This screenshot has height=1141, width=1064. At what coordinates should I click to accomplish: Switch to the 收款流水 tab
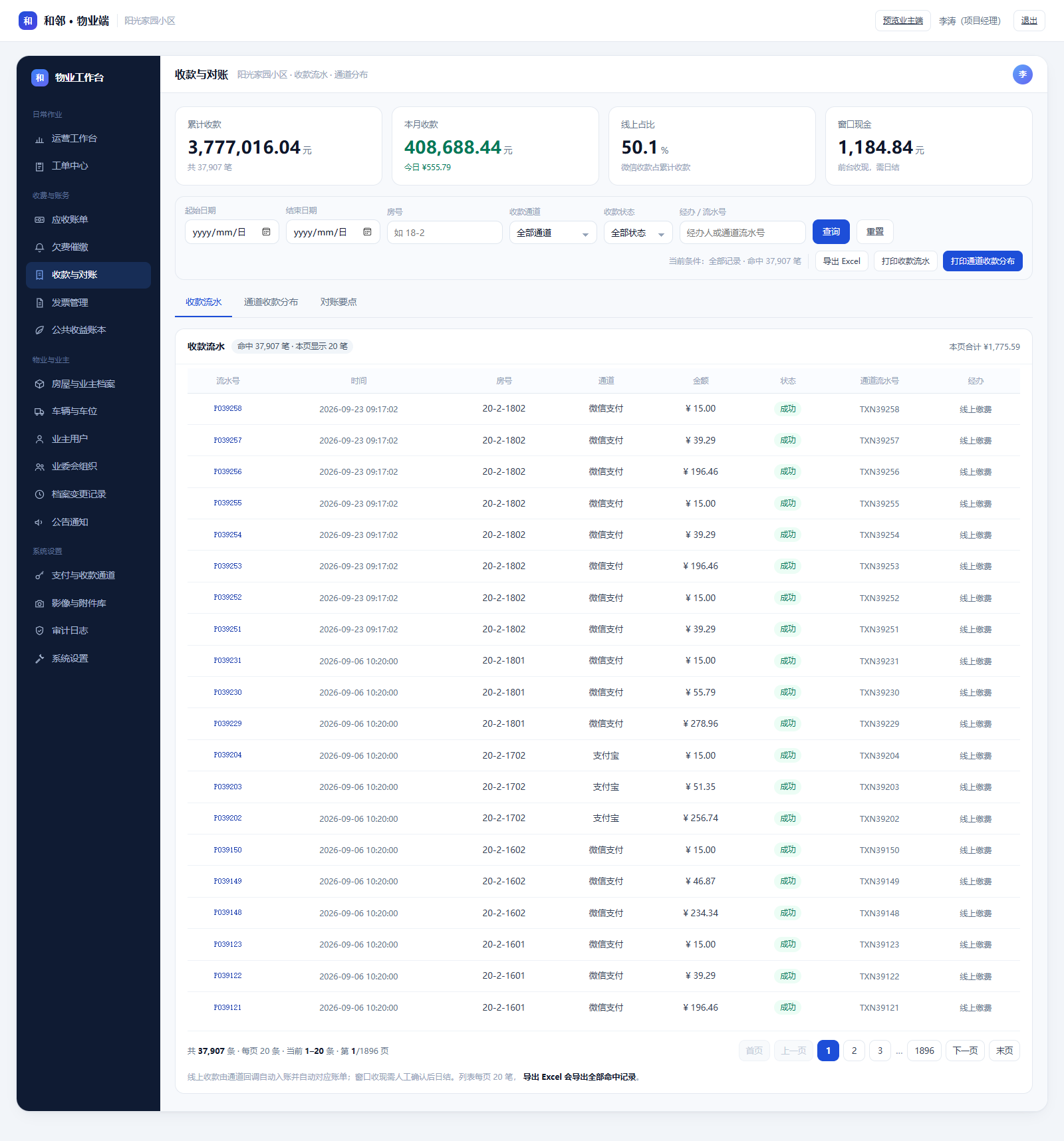point(203,302)
